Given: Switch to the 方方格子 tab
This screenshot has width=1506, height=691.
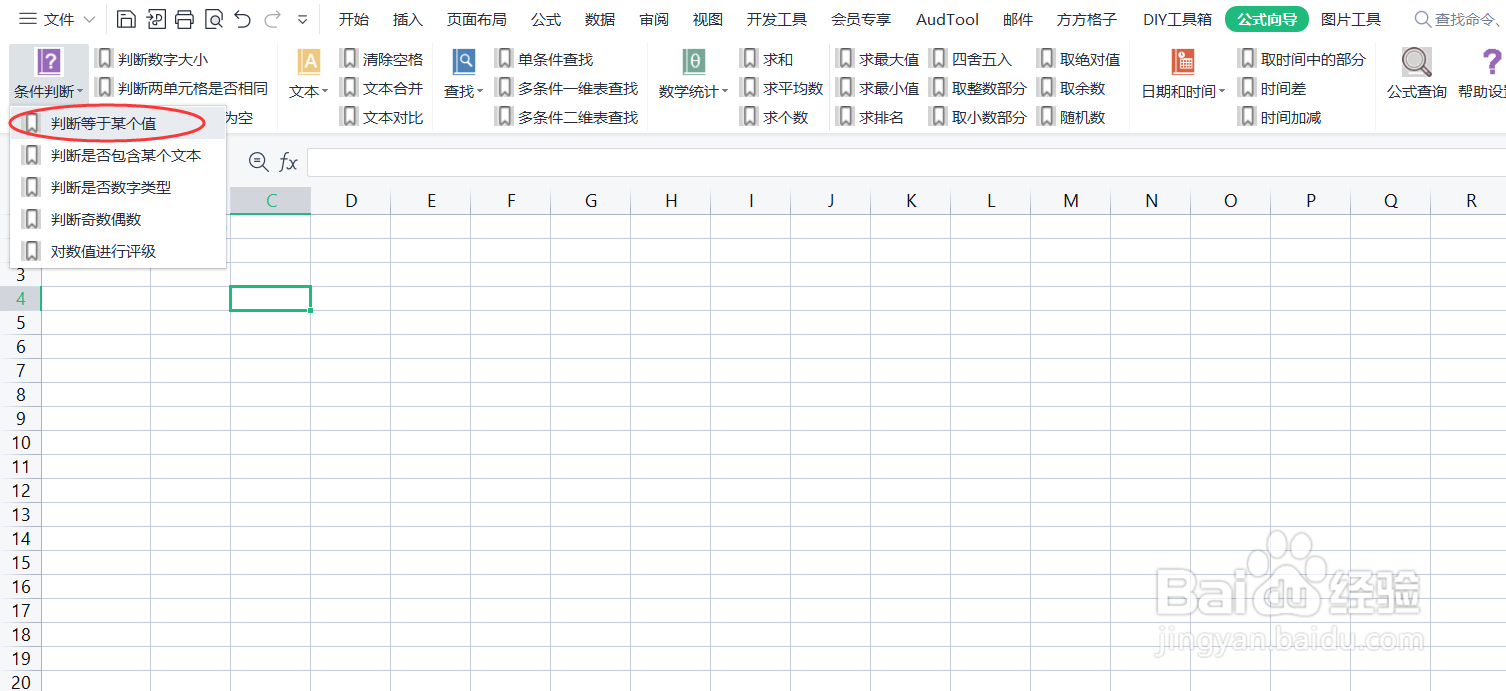Looking at the screenshot, I should (1087, 19).
